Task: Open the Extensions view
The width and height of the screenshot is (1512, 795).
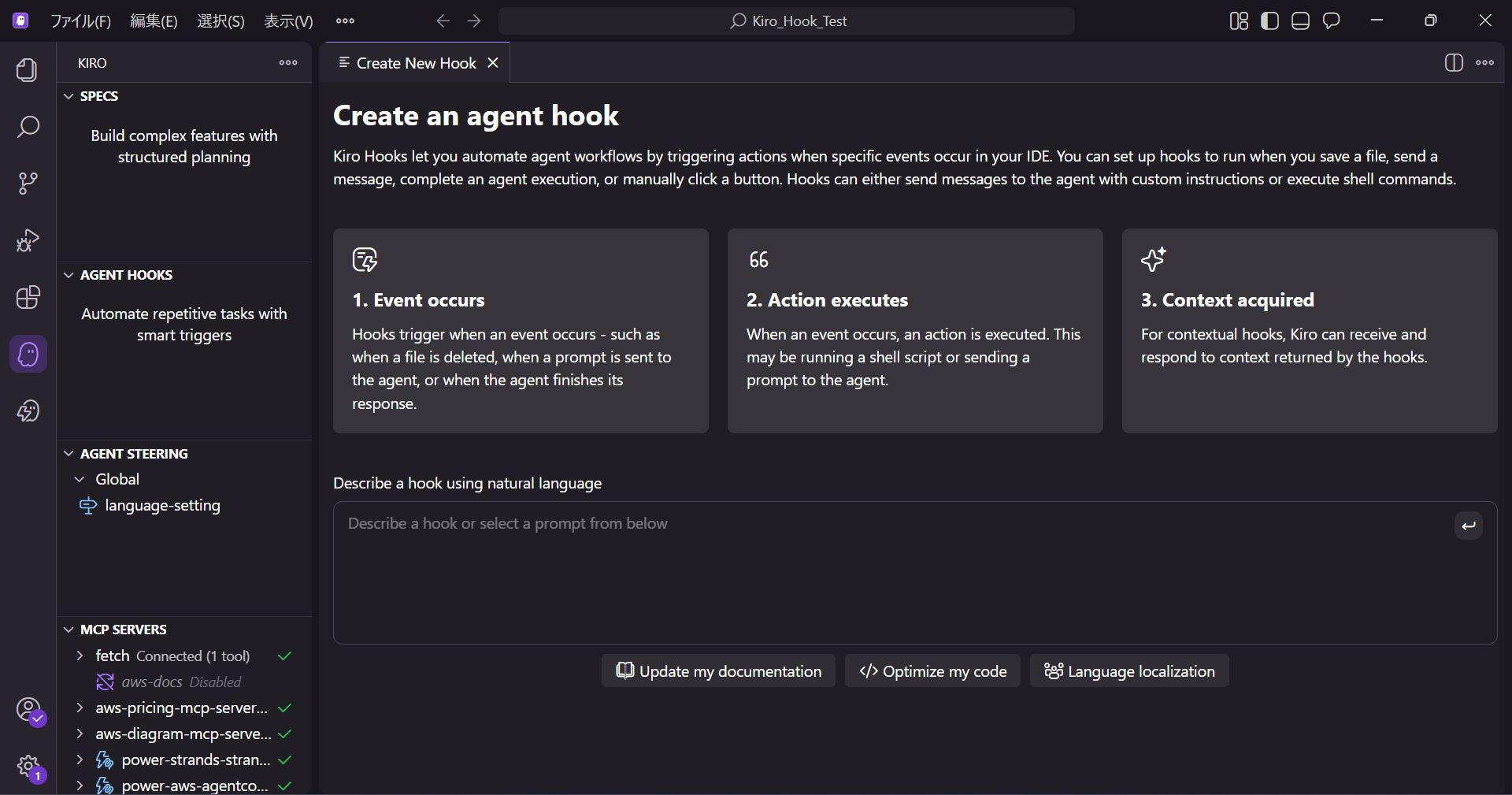Action: (x=29, y=299)
